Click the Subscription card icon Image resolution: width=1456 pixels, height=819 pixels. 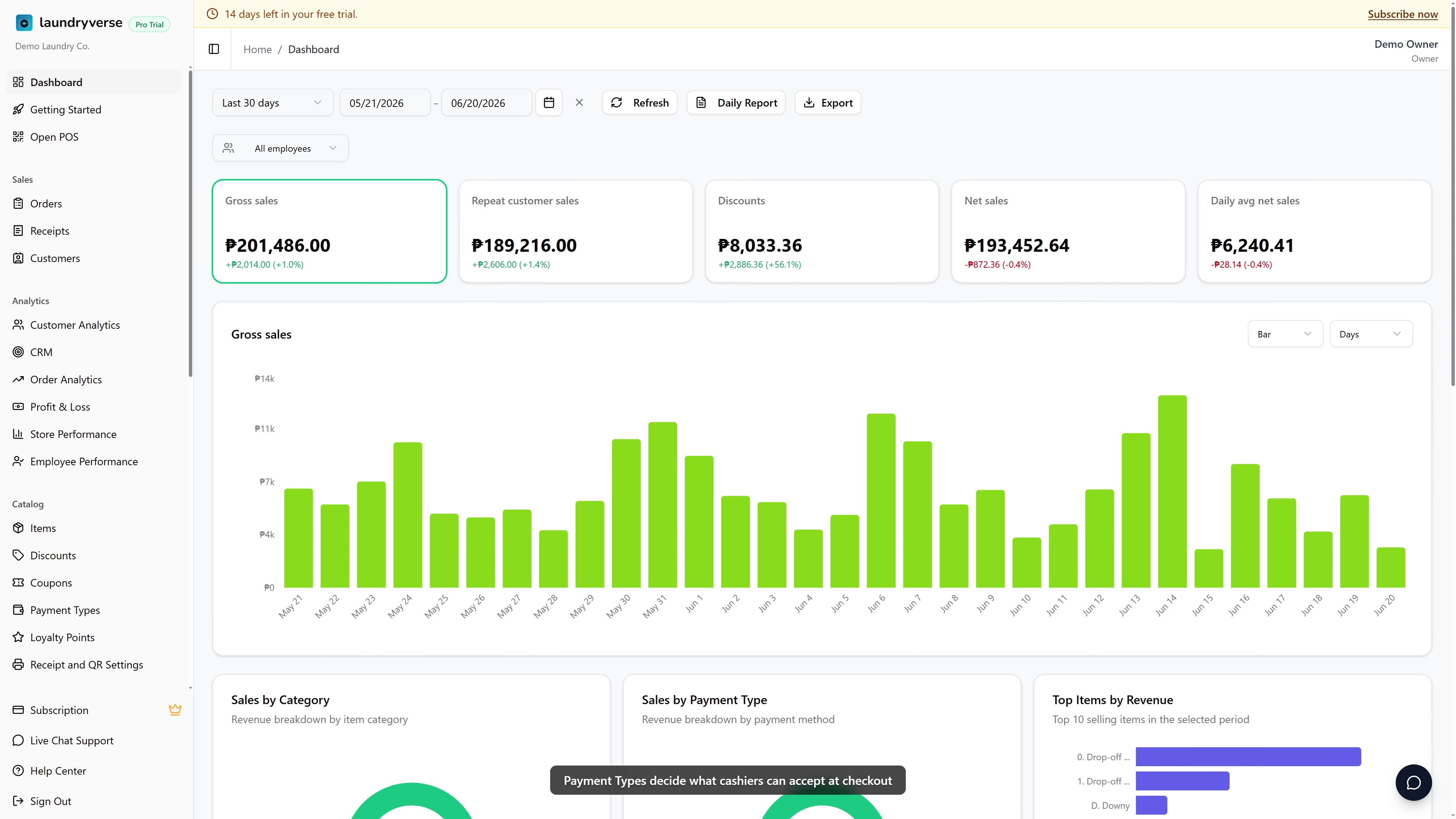(x=18, y=710)
